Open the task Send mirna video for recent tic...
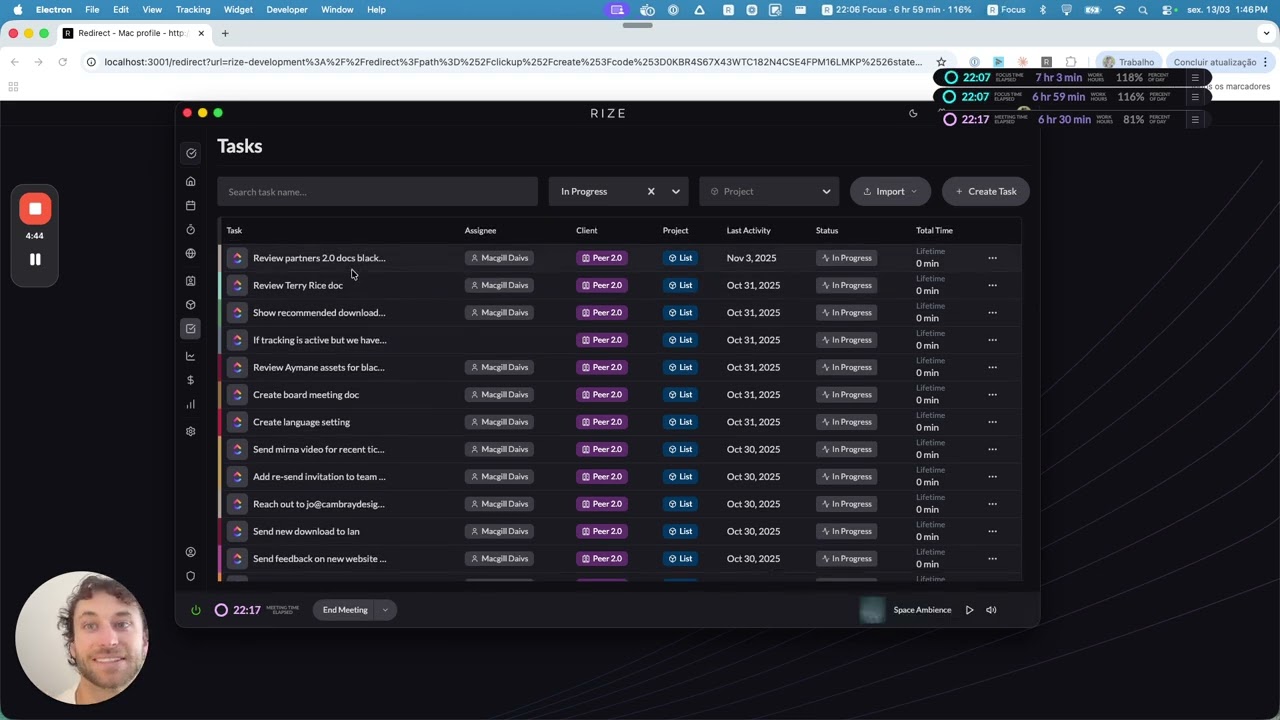The width and height of the screenshot is (1280, 720). coord(319,449)
